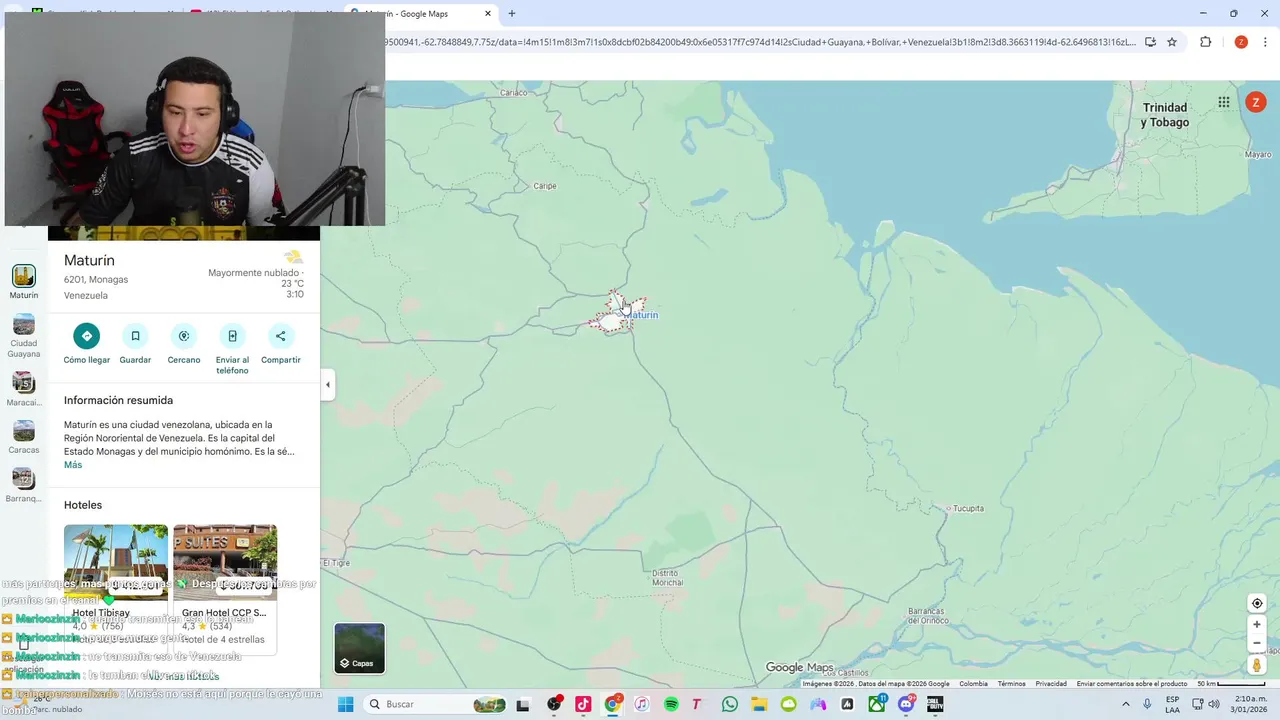
Task: Bookmark this page with the star icon
Action: pyautogui.click(x=1172, y=42)
